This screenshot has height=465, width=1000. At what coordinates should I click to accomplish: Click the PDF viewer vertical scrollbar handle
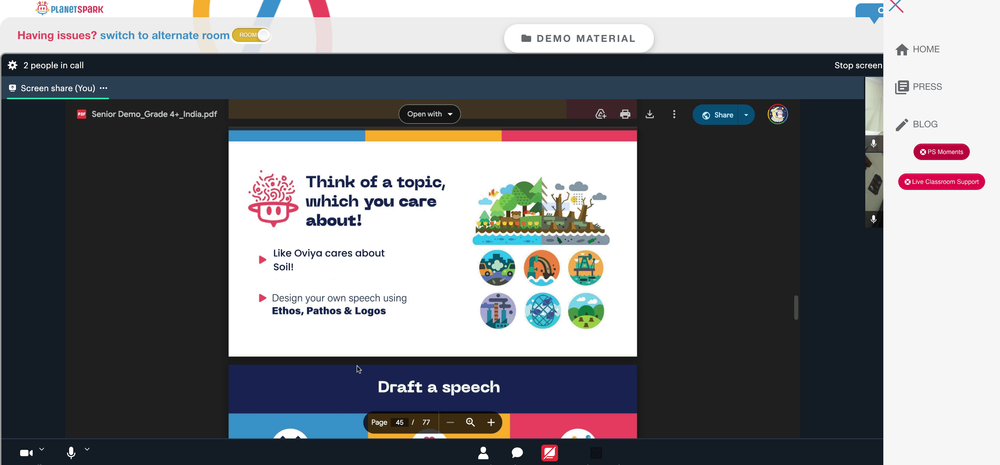click(795, 307)
